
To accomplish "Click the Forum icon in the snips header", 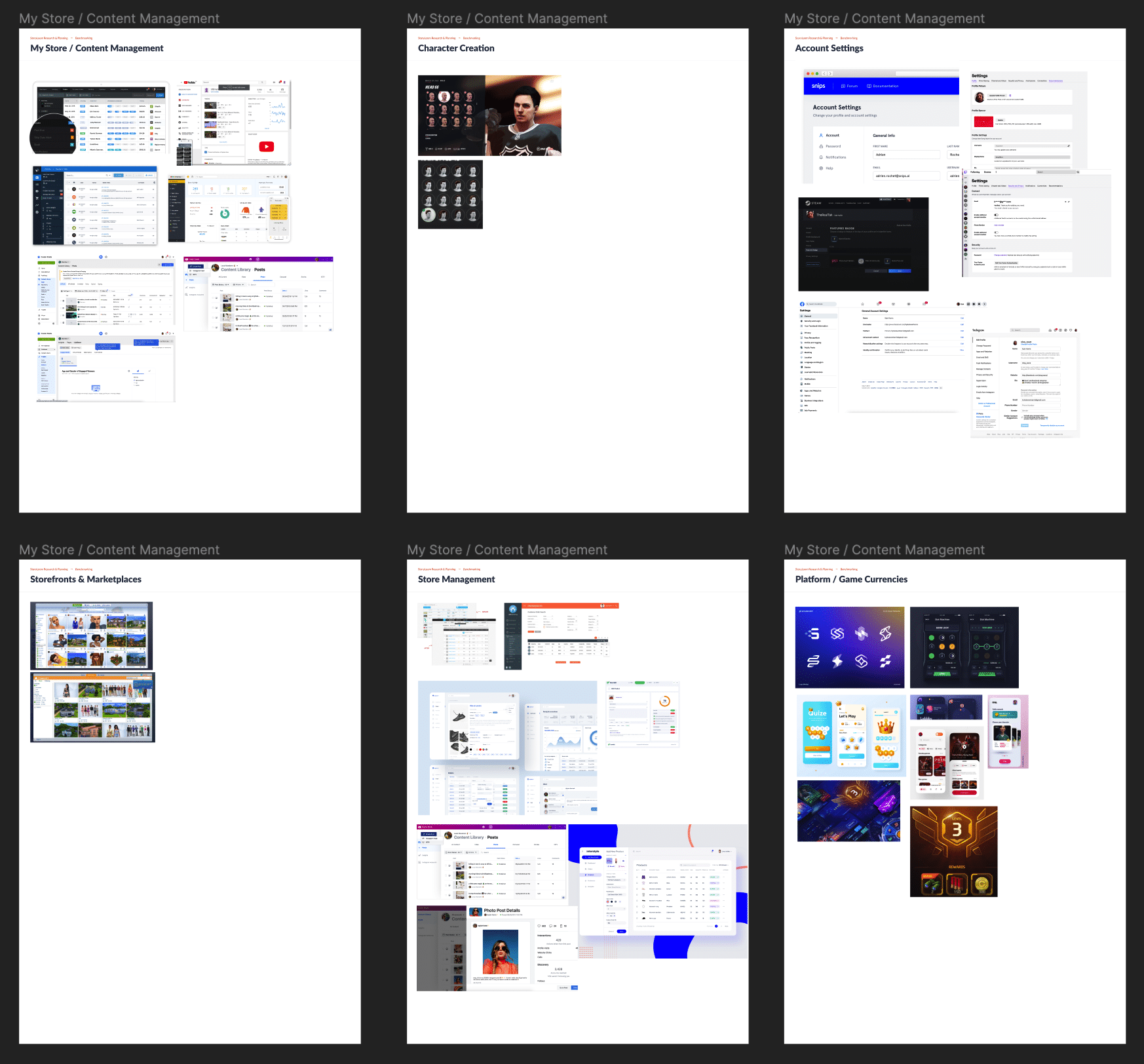I will click(x=843, y=86).
